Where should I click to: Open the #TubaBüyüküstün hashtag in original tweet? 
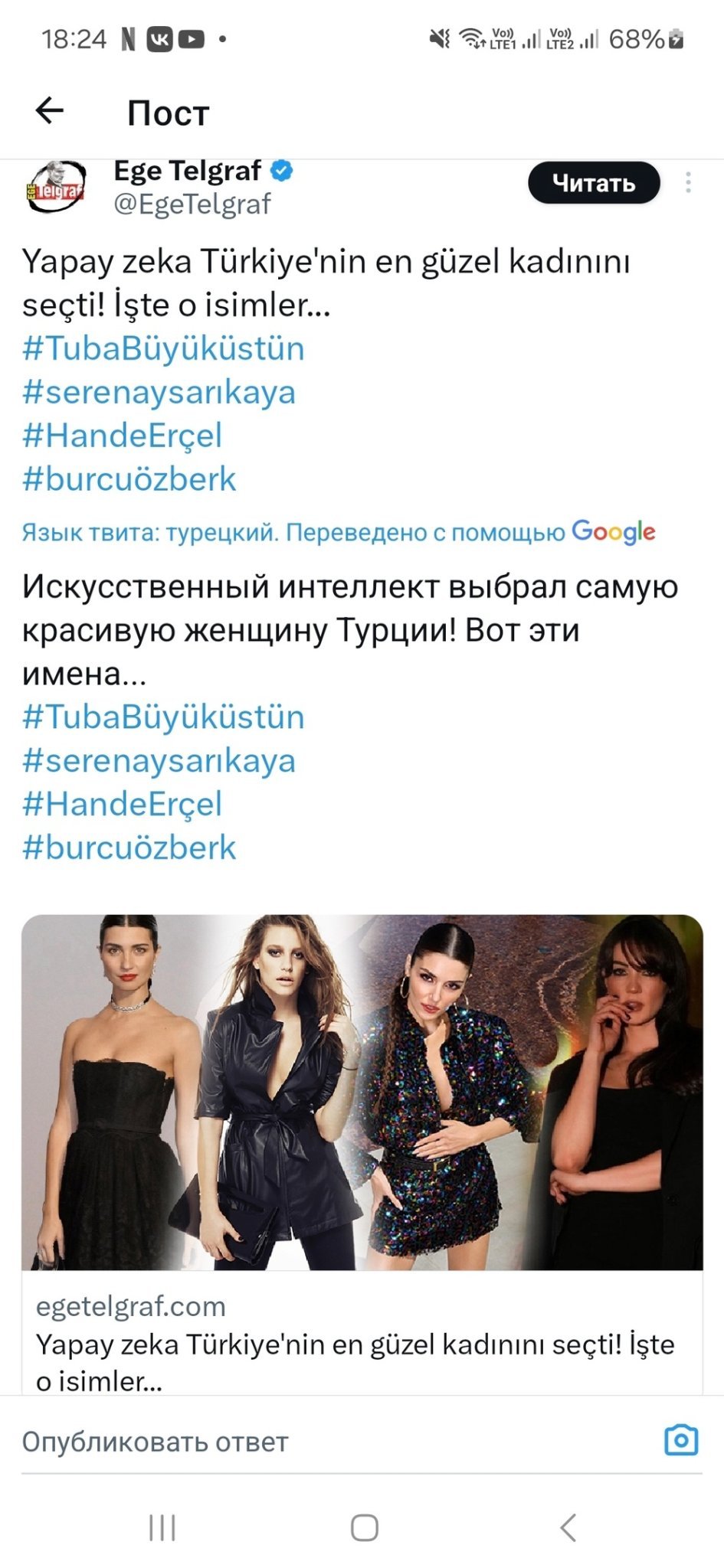pos(163,348)
